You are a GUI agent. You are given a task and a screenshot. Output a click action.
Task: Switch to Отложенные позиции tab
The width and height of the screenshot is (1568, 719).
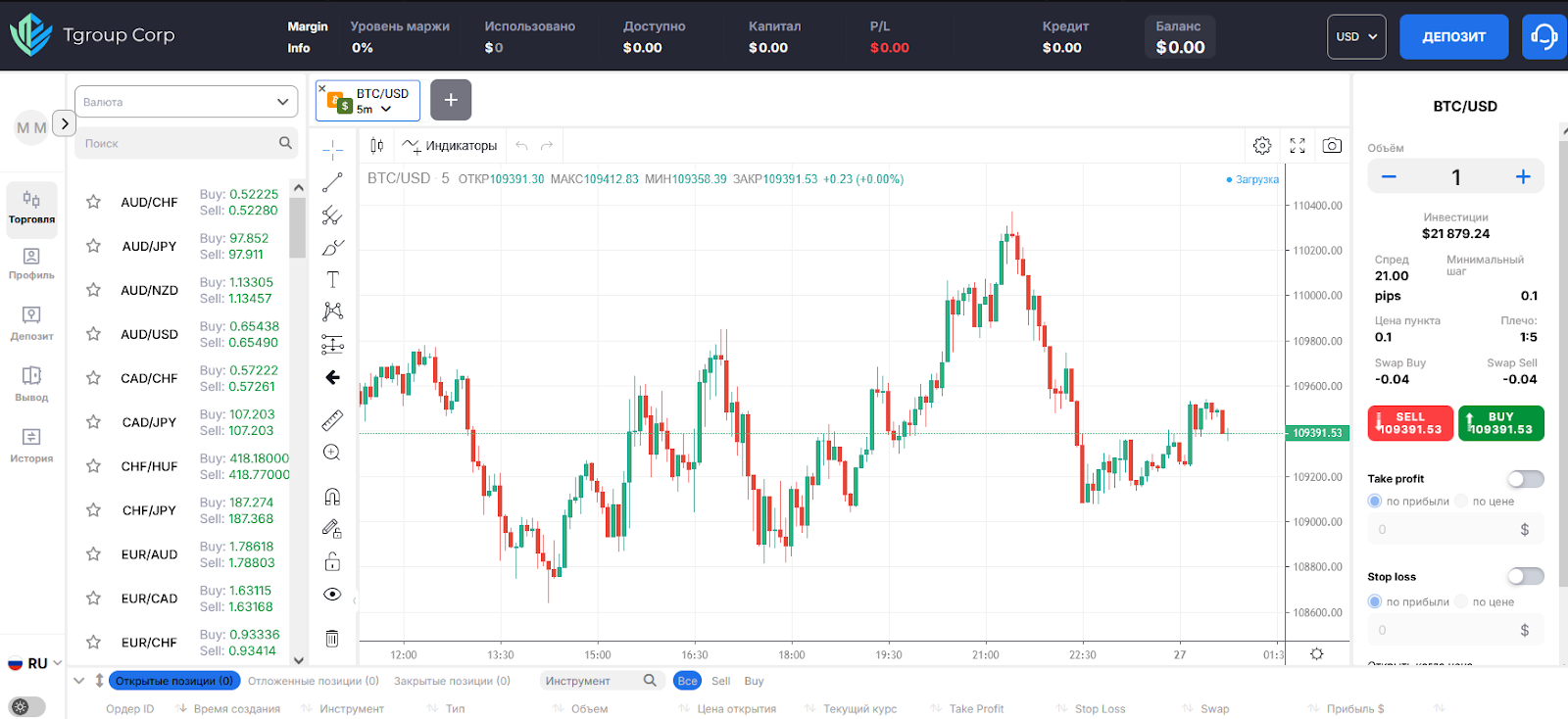coord(313,681)
